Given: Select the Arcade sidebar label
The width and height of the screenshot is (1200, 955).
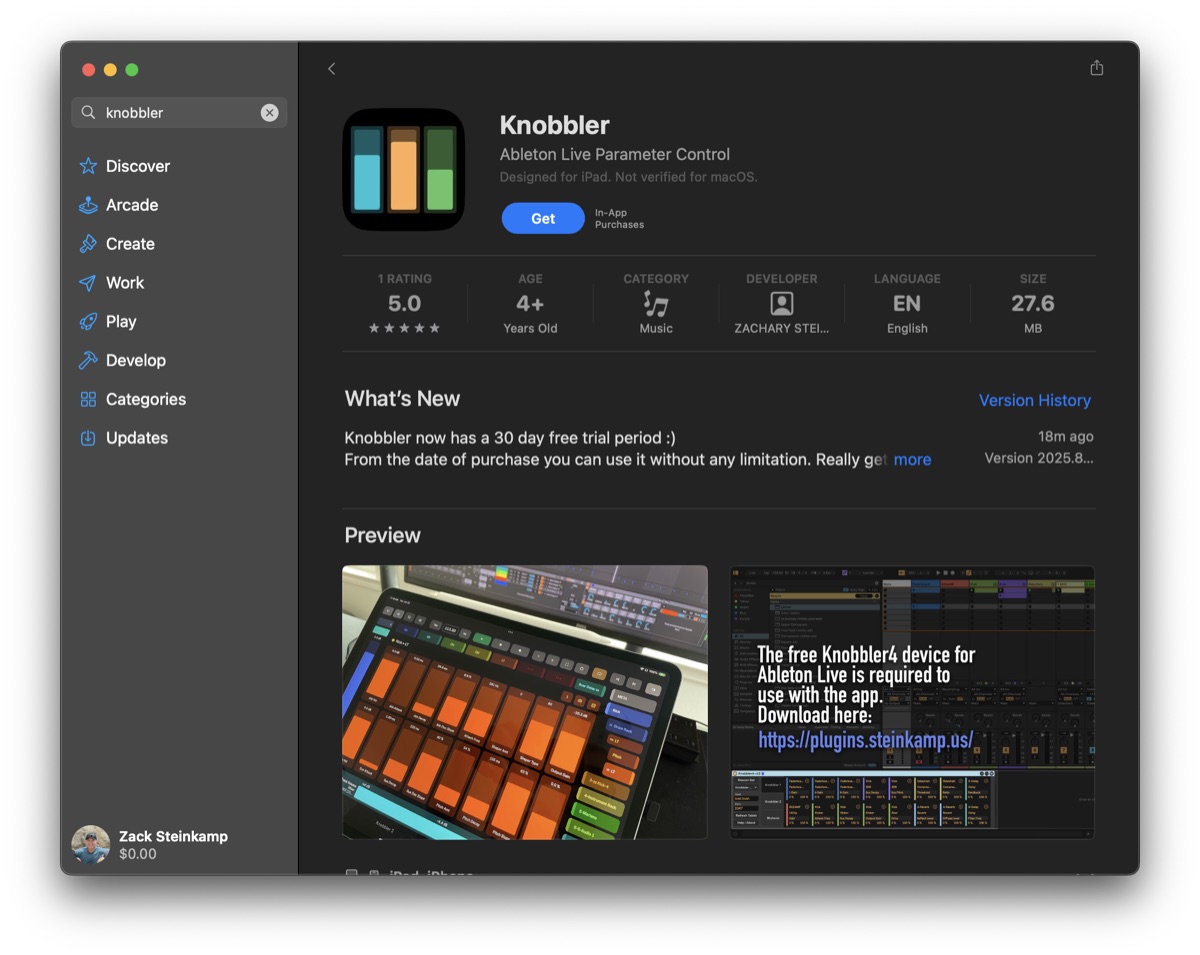Looking at the screenshot, I should pyautogui.click(x=132, y=205).
